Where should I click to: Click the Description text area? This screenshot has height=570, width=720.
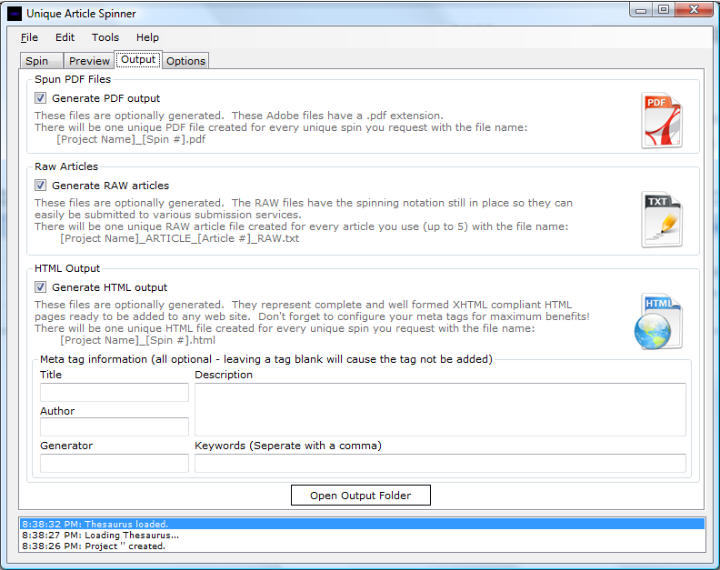(x=440, y=409)
